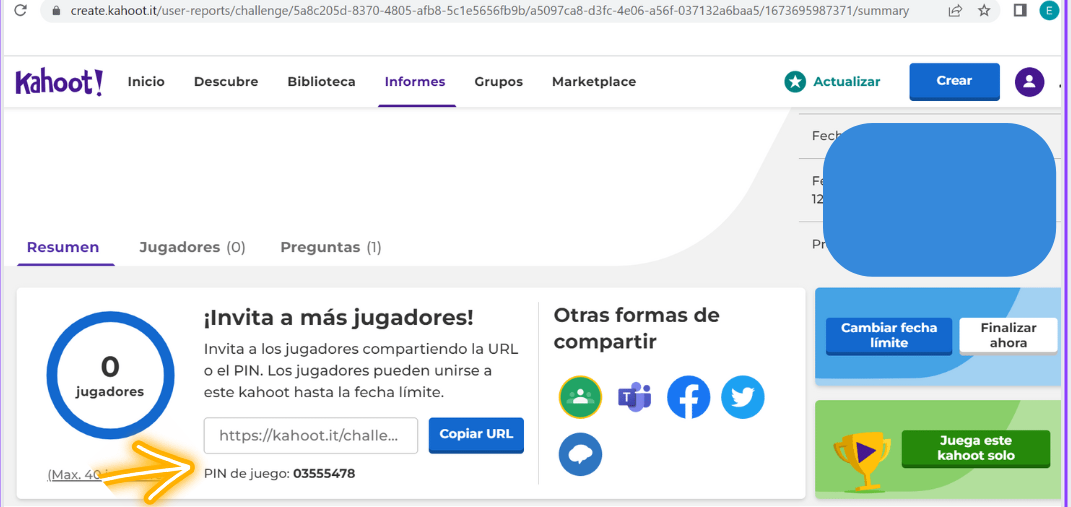The image size is (1071, 507).
Task: Click the 0 jugadores circle counter
Action: [x=110, y=375]
